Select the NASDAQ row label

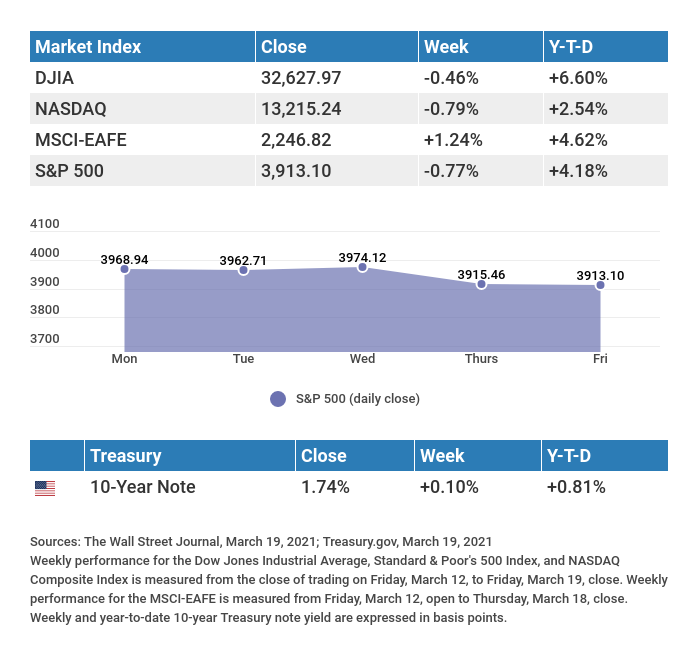71,108
